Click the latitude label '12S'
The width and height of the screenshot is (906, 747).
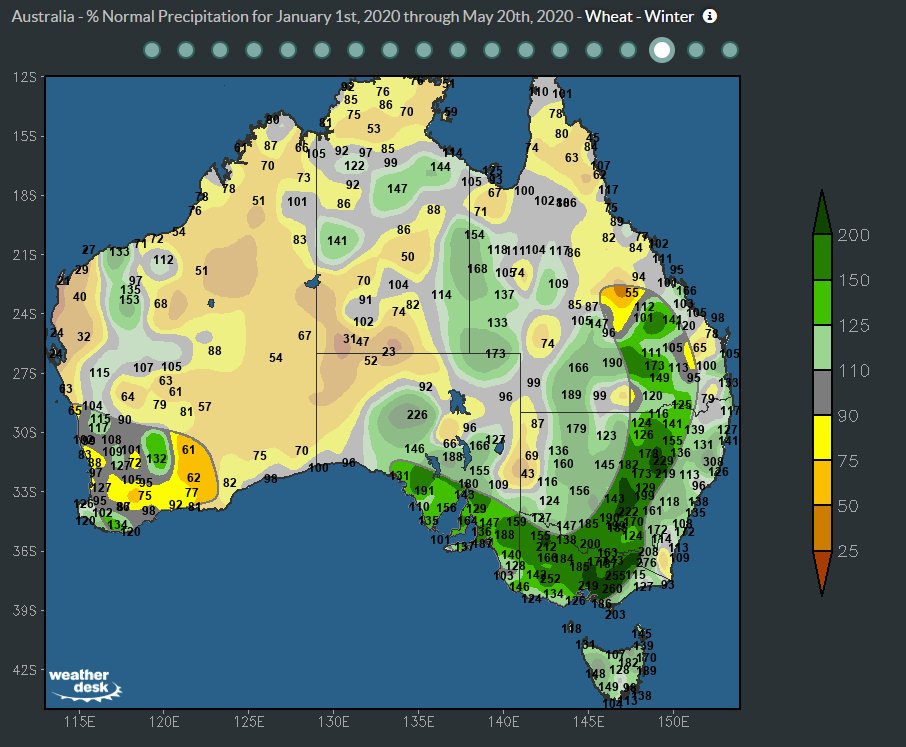pyautogui.click(x=25, y=77)
